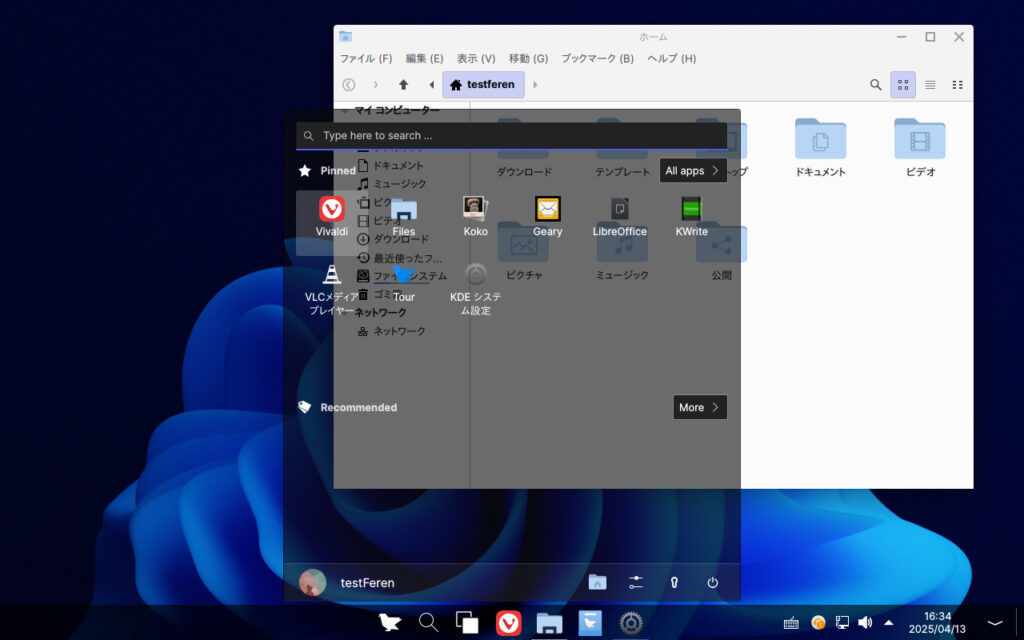This screenshot has width=1024, height=640.
Task: Click the keyboard layout tray icon
Action: click(x=791, y=623)
